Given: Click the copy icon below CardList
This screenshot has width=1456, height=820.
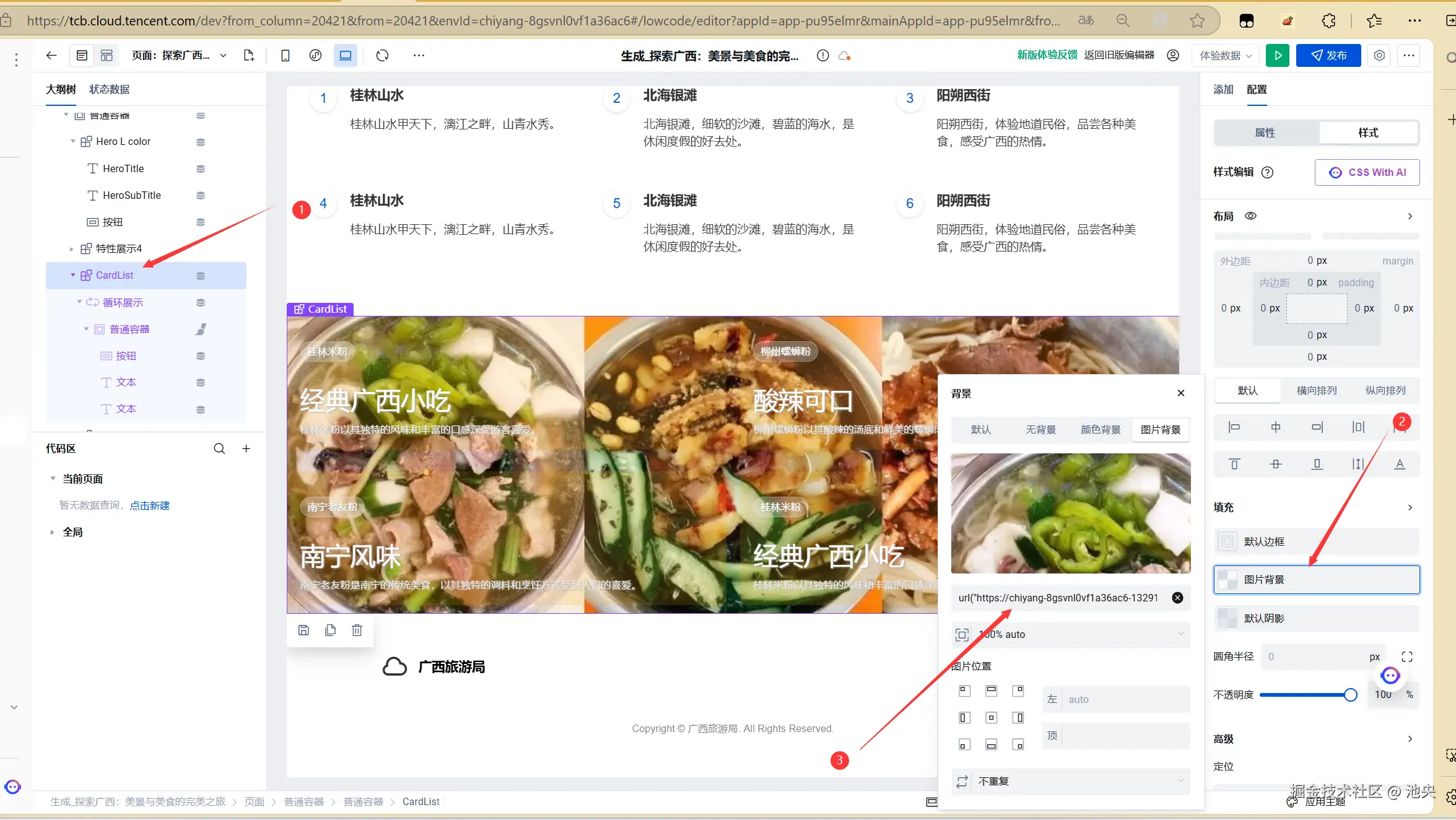Looking at the screenshot, I should [330, 630].
